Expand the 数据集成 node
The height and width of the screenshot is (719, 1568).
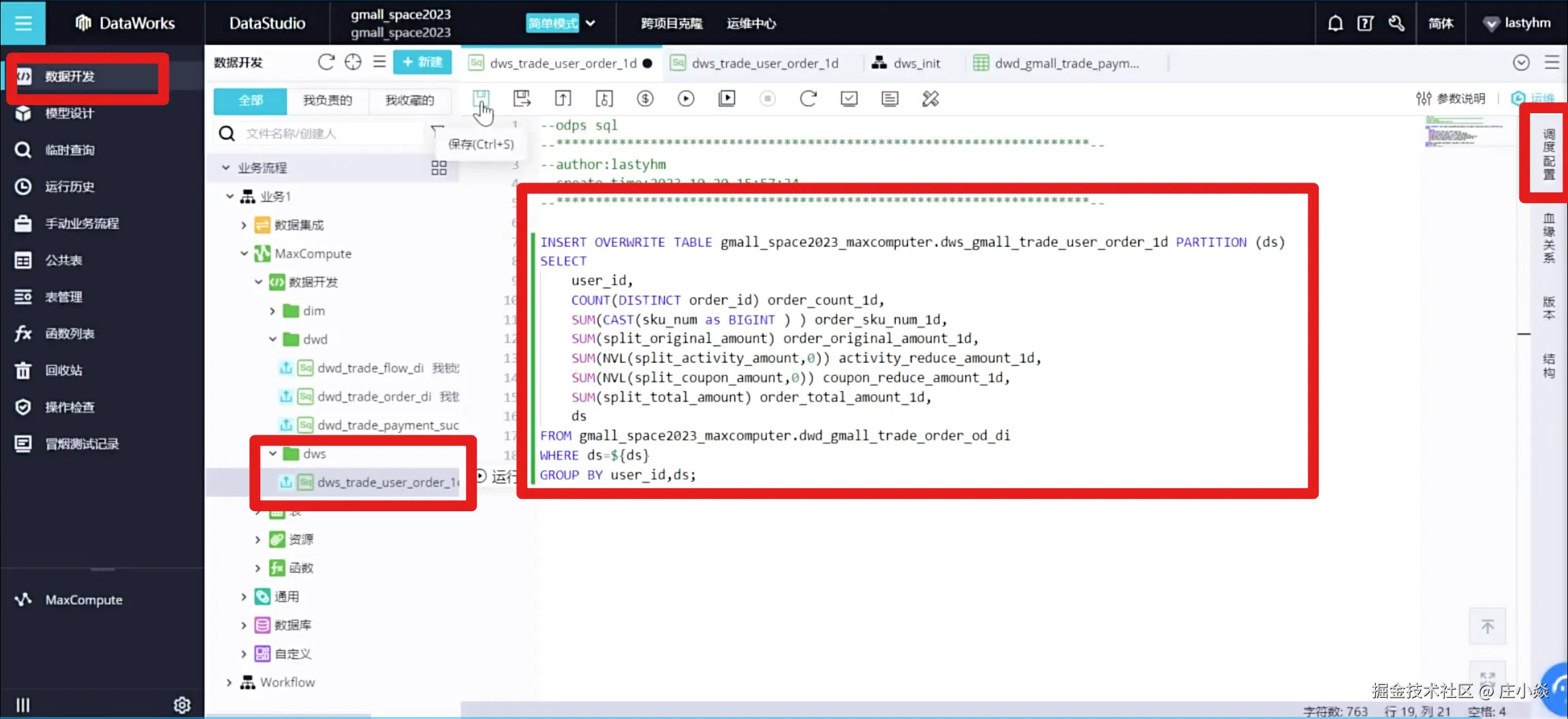(x=244, y=225)
